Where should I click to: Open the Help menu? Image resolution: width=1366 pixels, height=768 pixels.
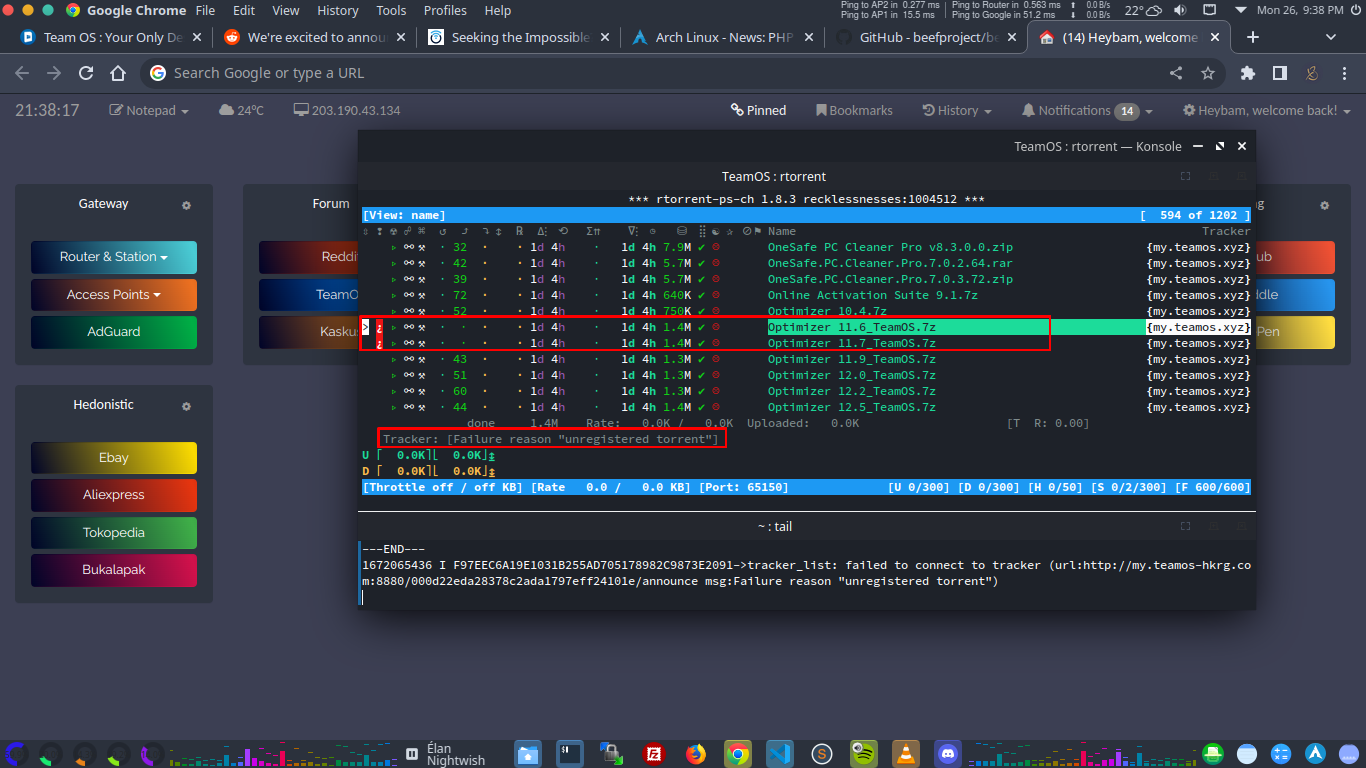pyautogui.click(x=498, y=10)
